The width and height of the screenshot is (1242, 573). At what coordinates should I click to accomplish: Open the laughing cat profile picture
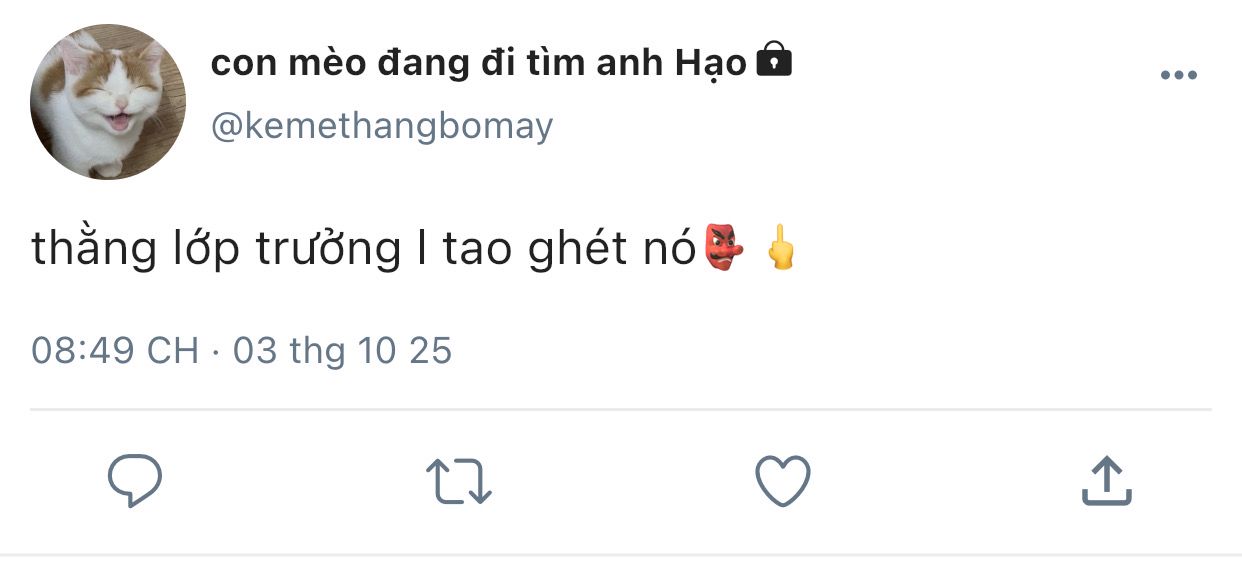pos(108,102)
